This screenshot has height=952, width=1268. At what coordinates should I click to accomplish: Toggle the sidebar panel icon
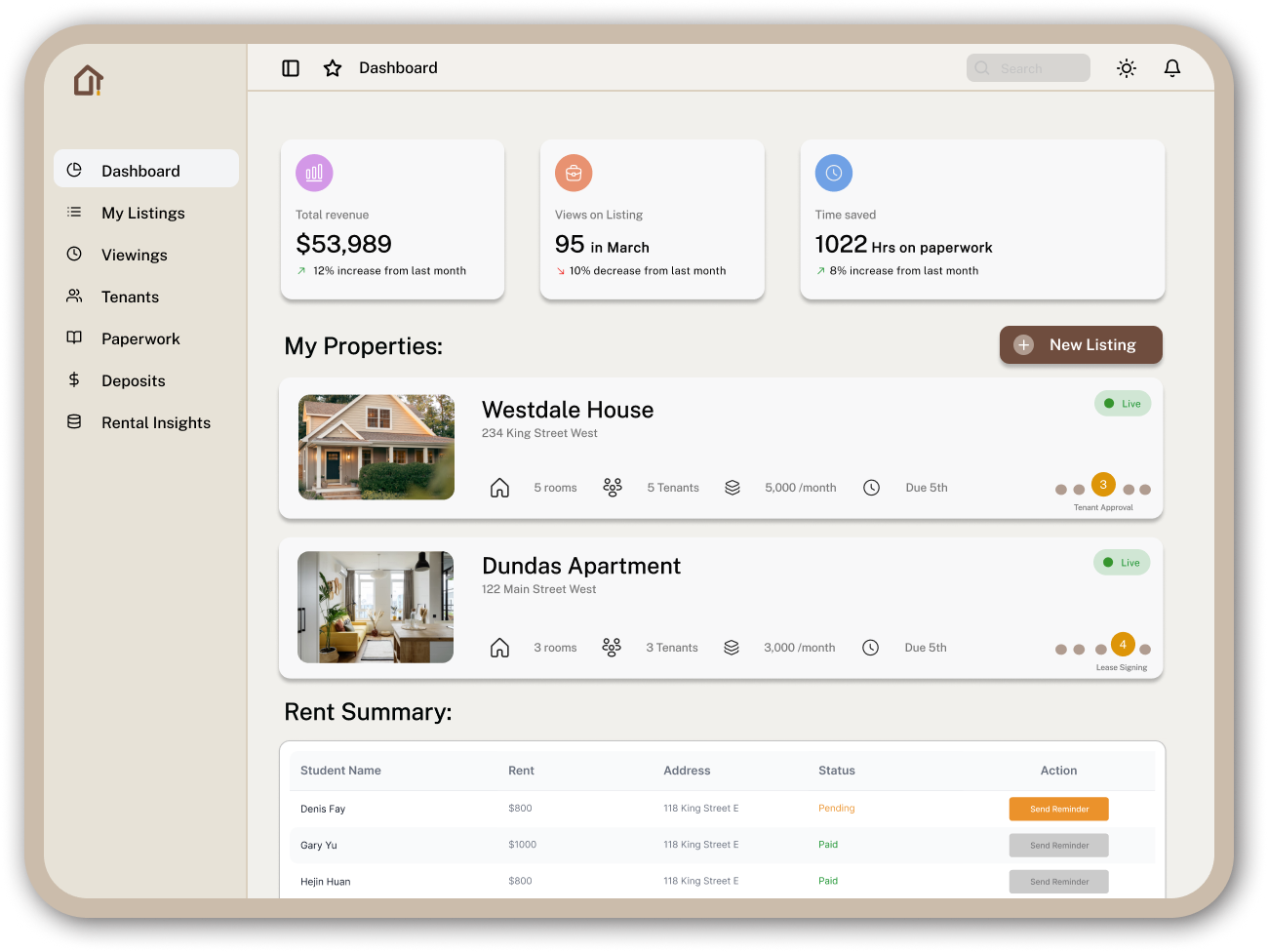[291, 68]
